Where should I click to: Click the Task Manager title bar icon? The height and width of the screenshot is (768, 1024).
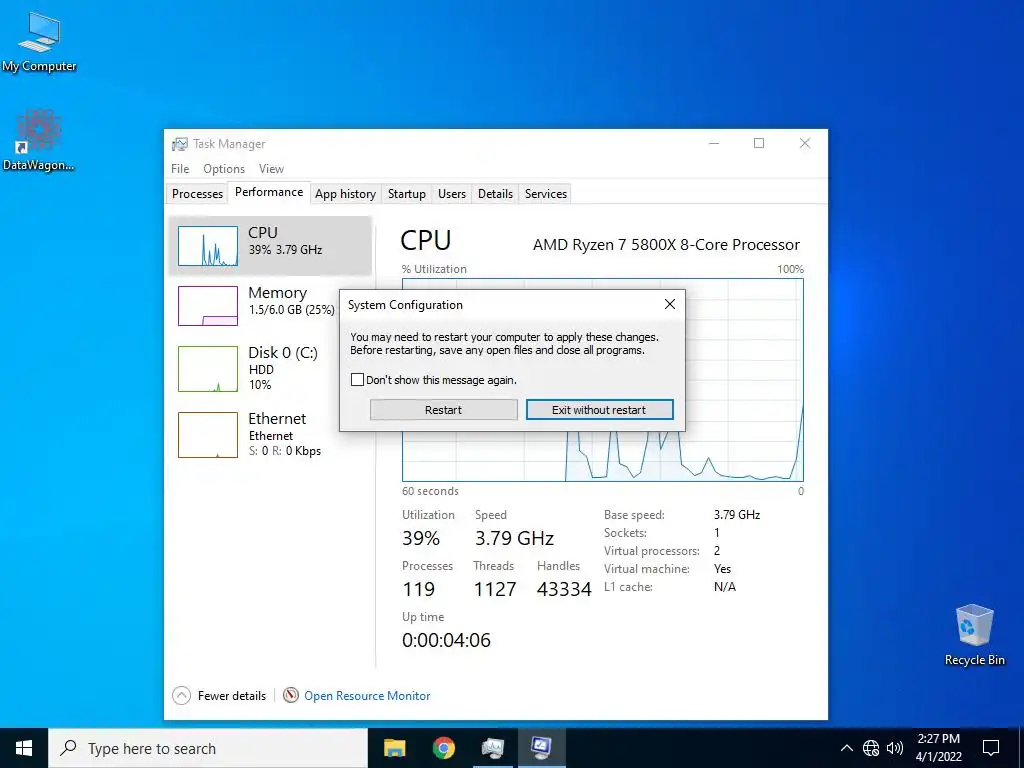click(180, 144)
